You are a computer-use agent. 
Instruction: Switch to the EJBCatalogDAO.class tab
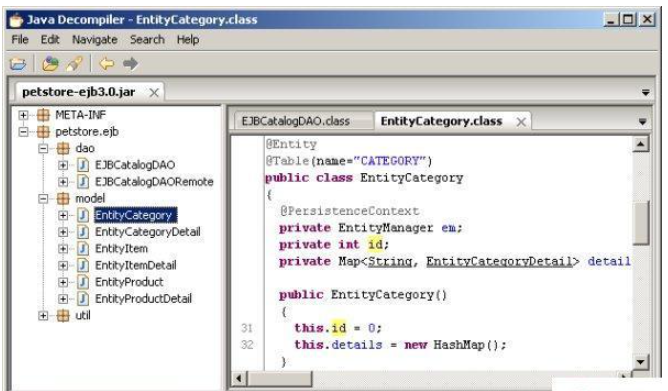(x=296, y=121)
